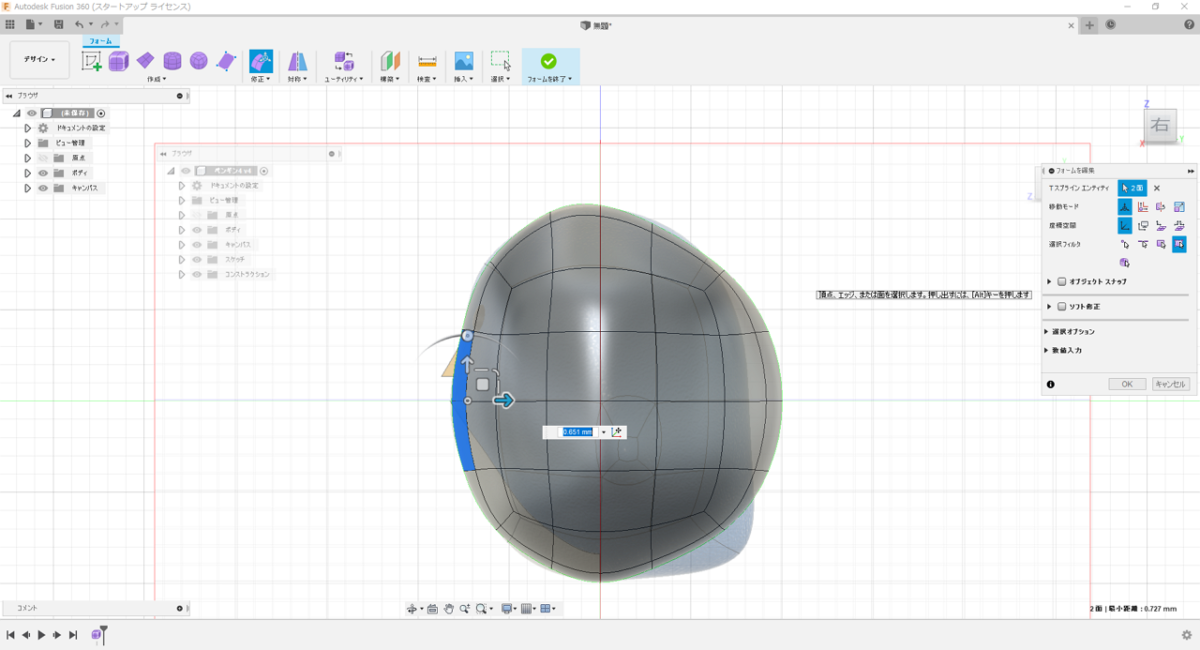This screenshot has width=1200, height=650.
Task: Switch to the フォーム tab
Action: (x=101, y=41)
